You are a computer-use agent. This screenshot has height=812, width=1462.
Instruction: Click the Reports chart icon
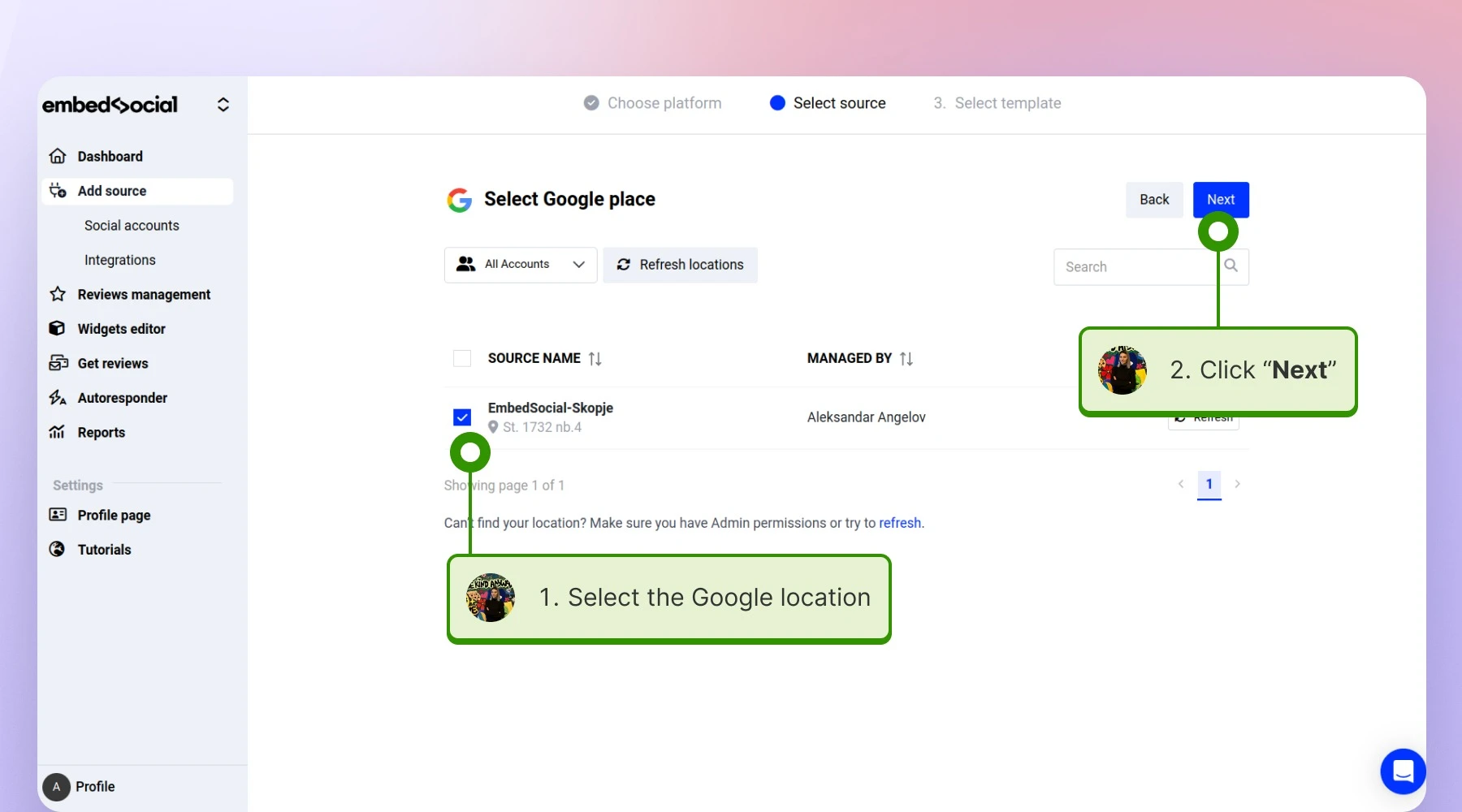[57, 432]
